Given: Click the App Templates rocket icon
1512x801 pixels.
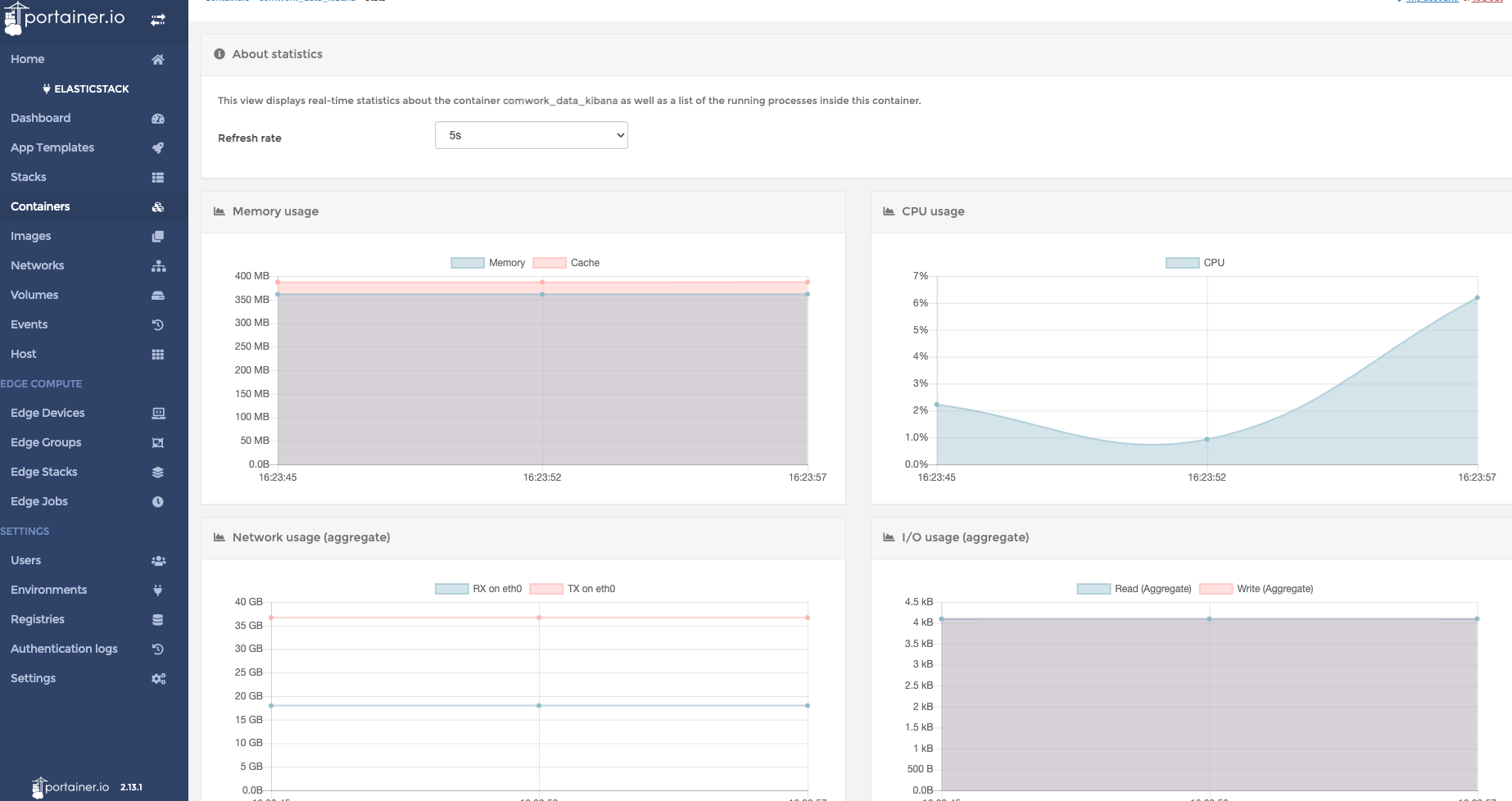Looking at the screenshot, I should click(158, 148).
